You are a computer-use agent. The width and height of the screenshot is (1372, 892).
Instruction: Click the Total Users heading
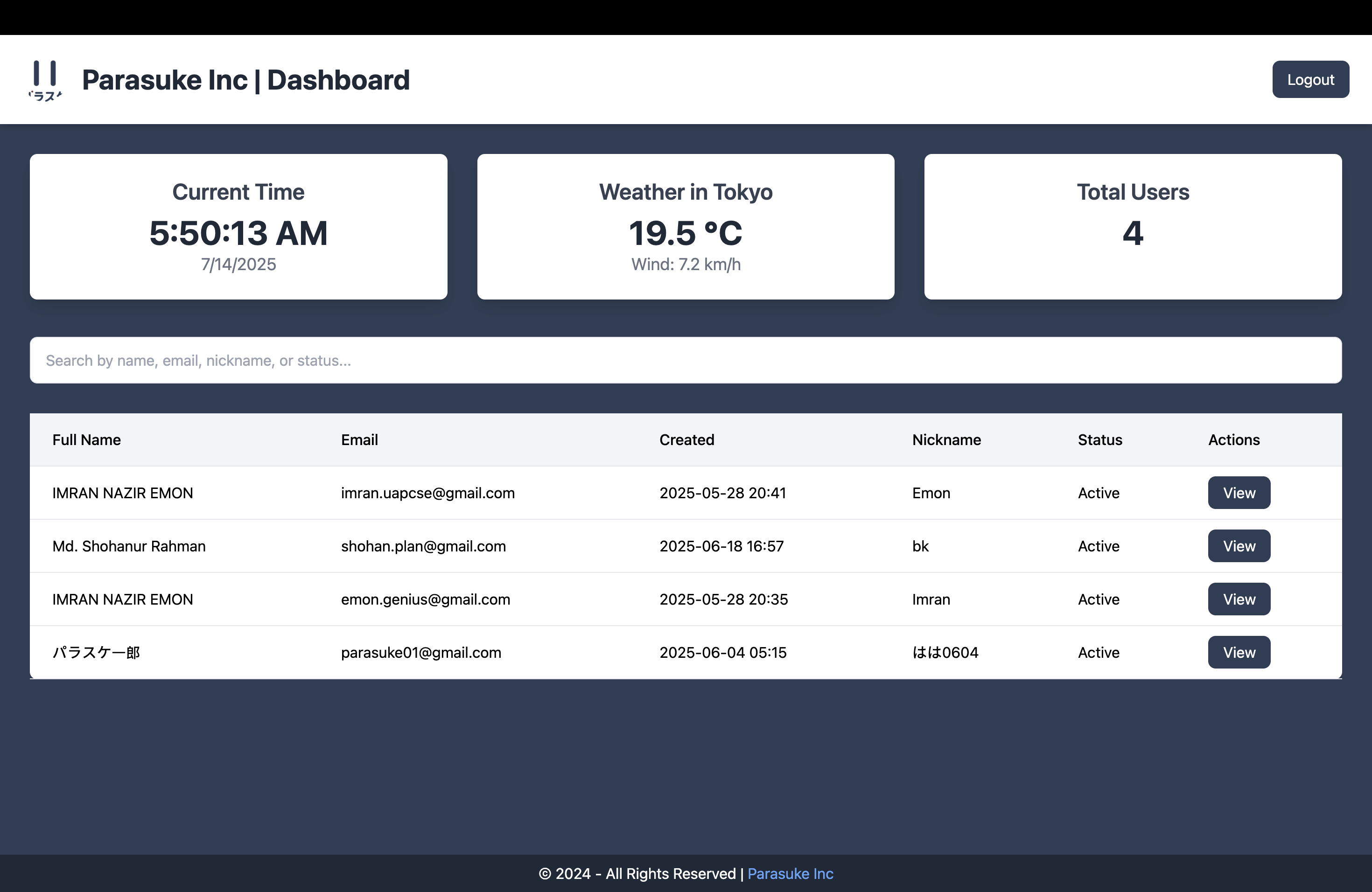tap(1133, 192)
